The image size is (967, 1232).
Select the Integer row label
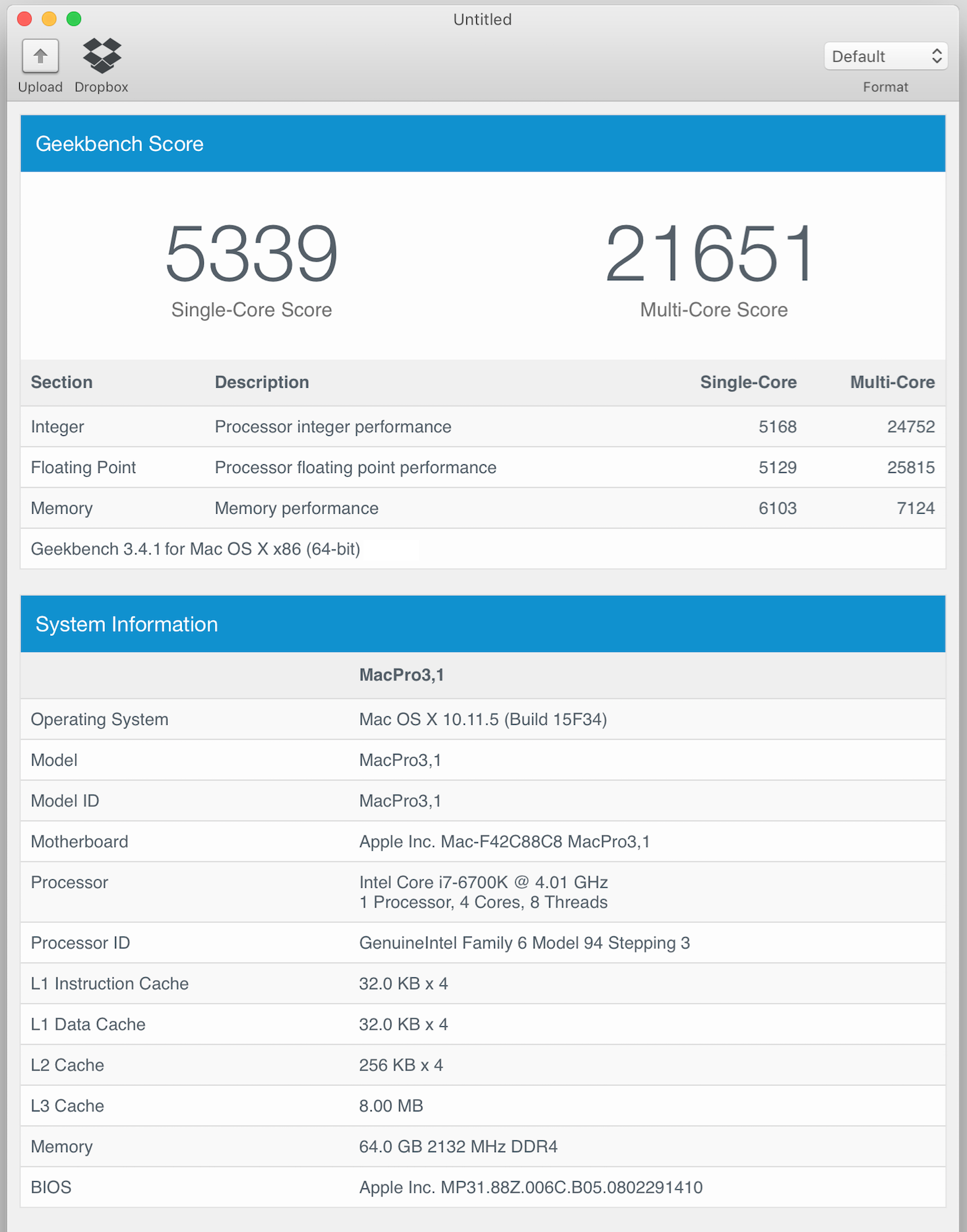point(57,427)
